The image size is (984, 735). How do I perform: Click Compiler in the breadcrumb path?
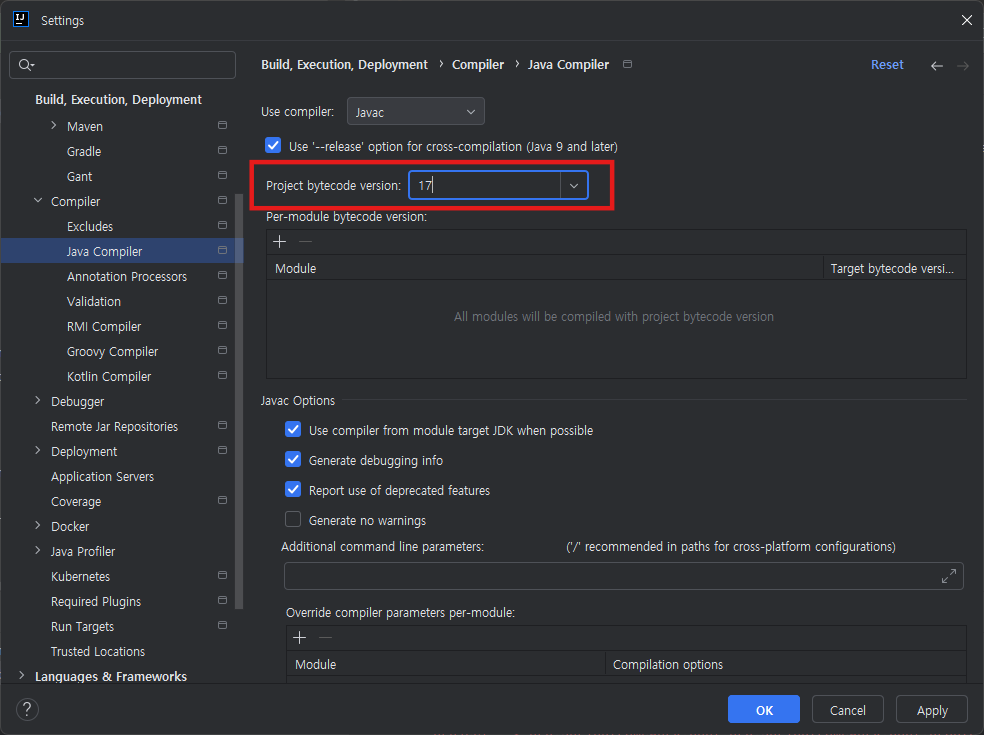pyautogui.click(x=478, y=65)
